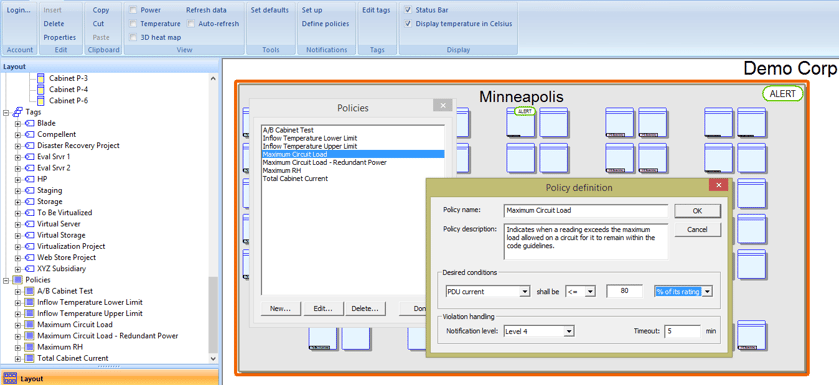Select the Virtual Server tag icon
This screenshot has width=839, height=385.
[x=29, y=224]
